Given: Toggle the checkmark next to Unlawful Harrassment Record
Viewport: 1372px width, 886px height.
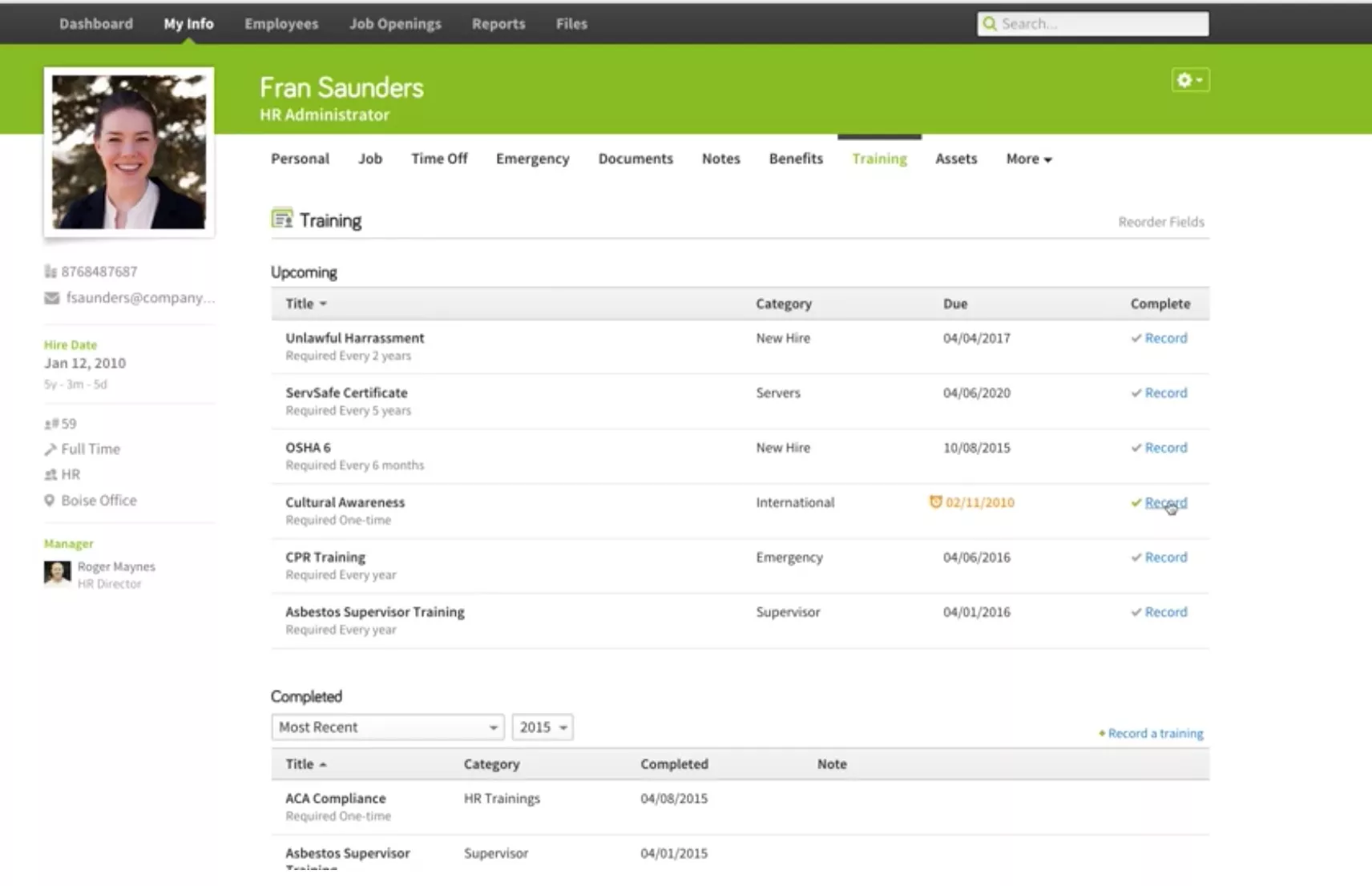Looking at the screenshot, I should point(1136,337).
